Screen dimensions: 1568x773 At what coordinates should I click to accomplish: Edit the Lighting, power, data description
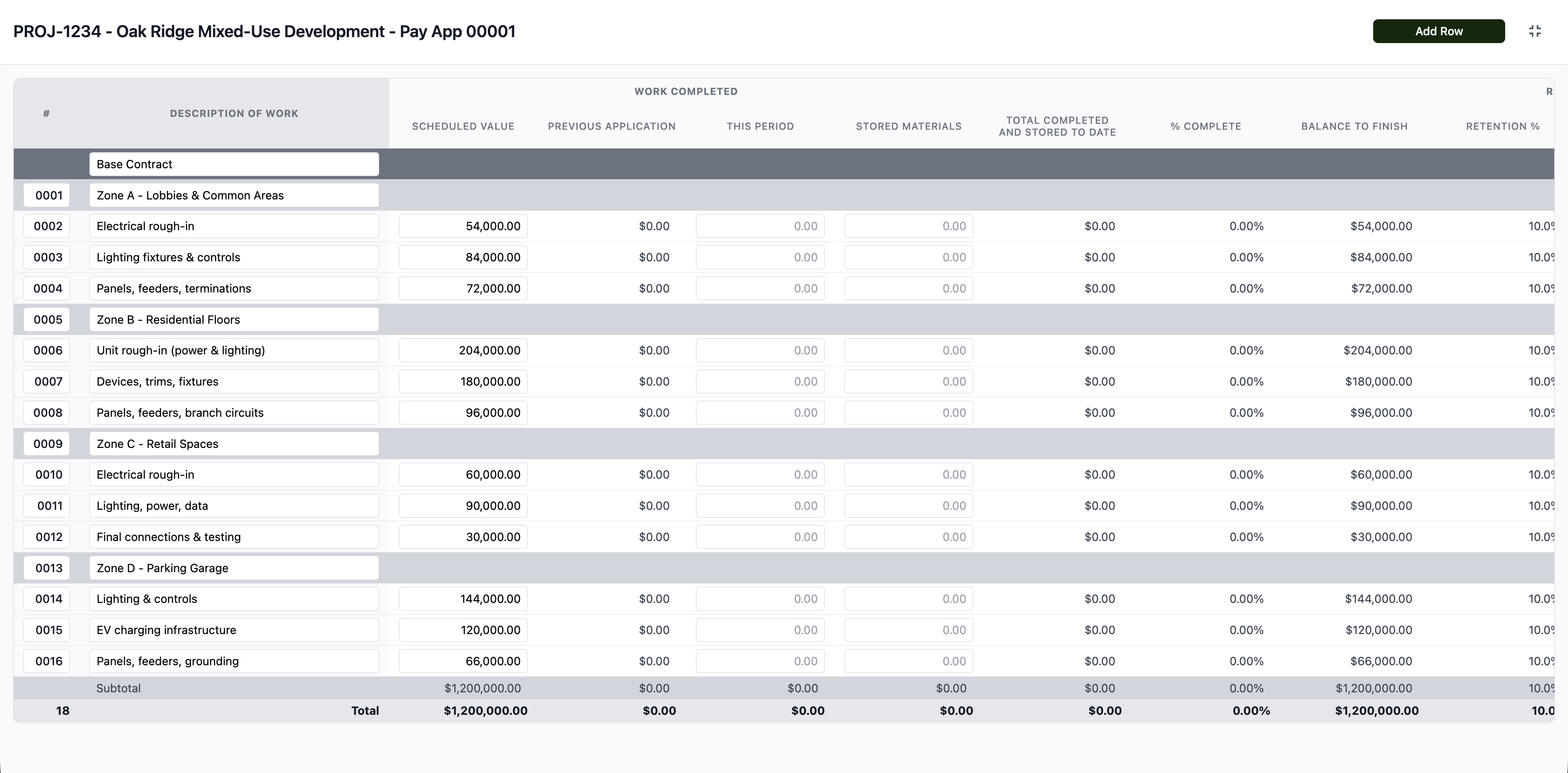tap(234, 505)
